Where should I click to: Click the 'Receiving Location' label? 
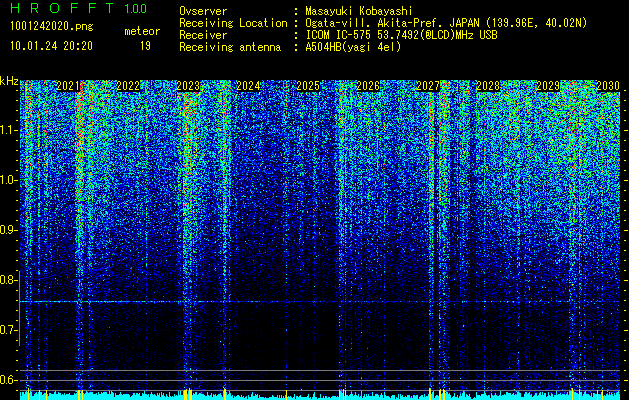click(233, 23)
